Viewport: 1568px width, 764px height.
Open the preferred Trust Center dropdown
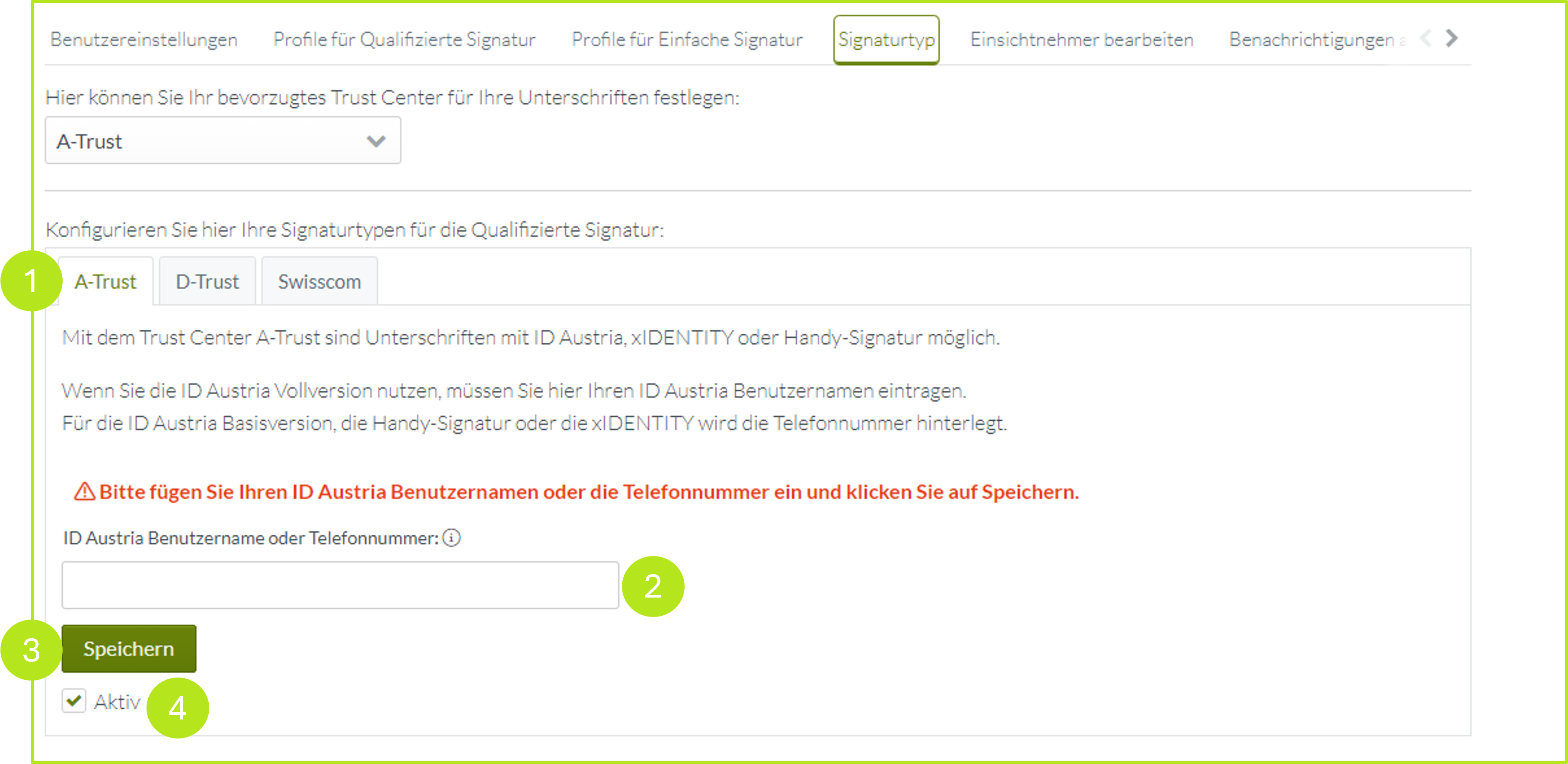pyautogui.click(x=223, y=141)
